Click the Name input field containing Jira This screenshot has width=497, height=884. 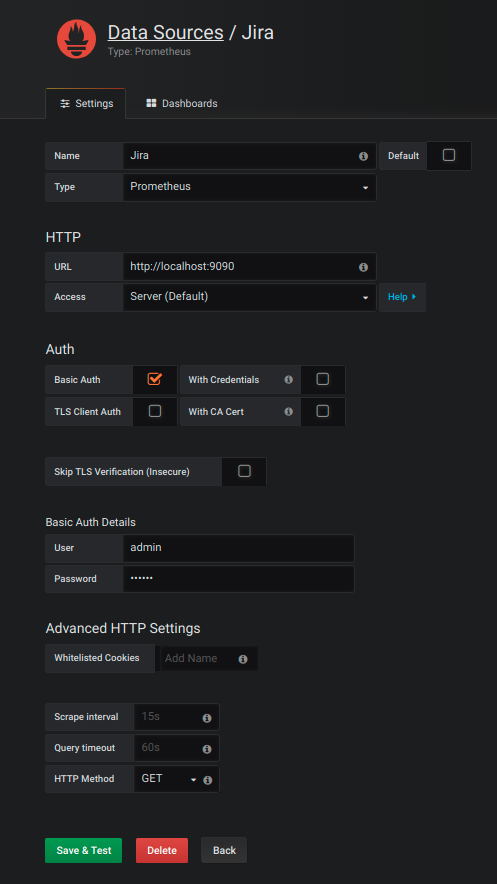click(x=250, y=156)
